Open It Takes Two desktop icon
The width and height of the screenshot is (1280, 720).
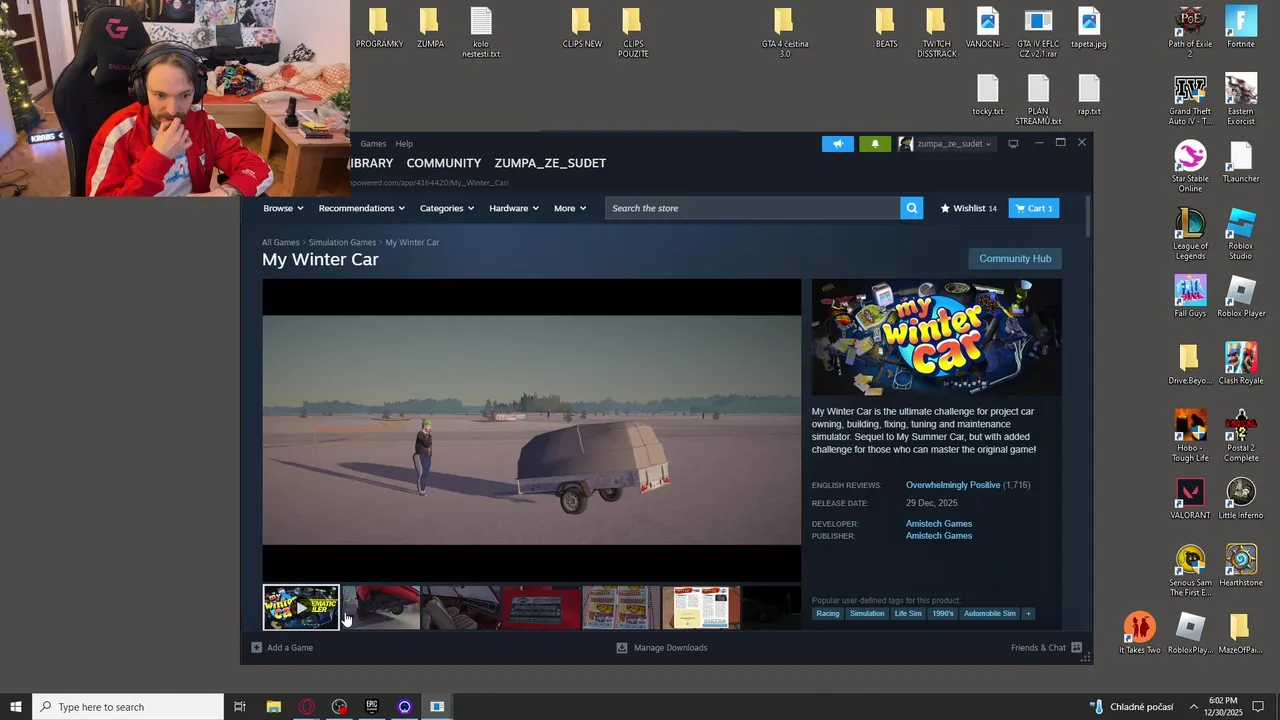[x=1139, y=632]
